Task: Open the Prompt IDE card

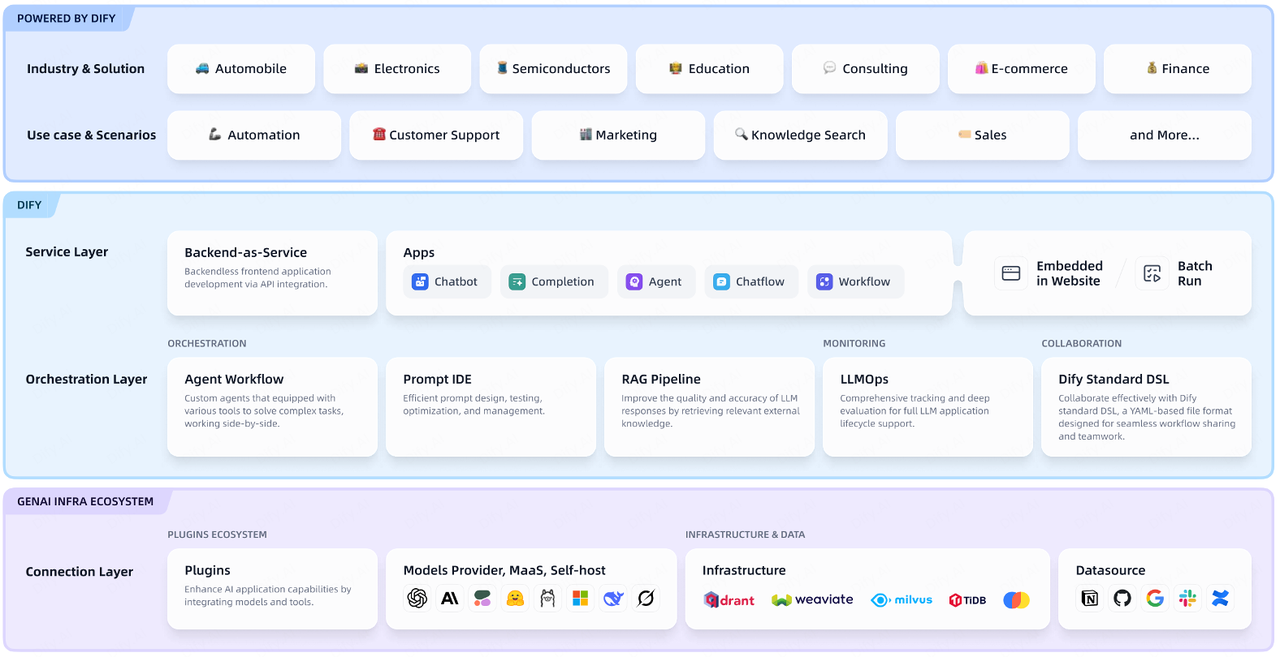Action: click(x=490, y=407)
